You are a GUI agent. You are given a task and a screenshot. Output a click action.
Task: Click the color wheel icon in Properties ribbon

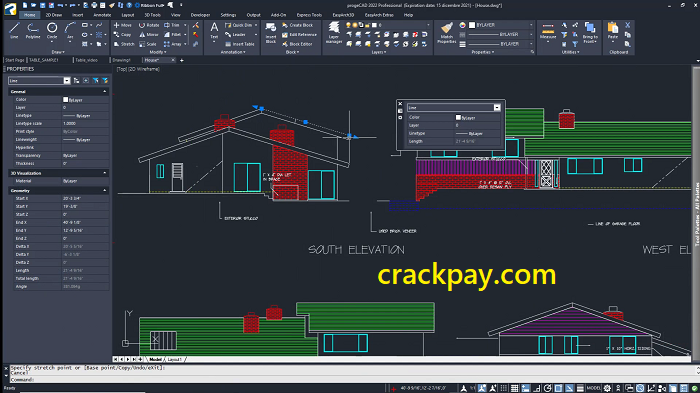pos(462,25)
